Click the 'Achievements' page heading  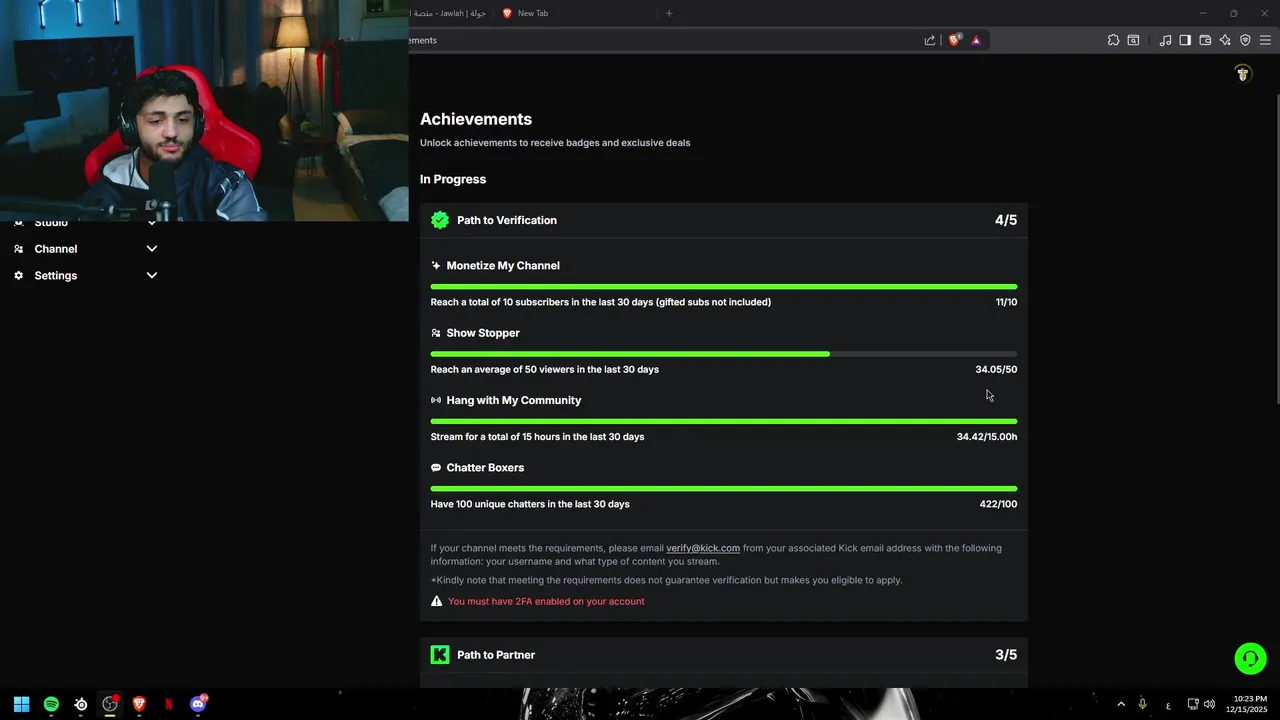pyautogui.click(x=476, y=119)
